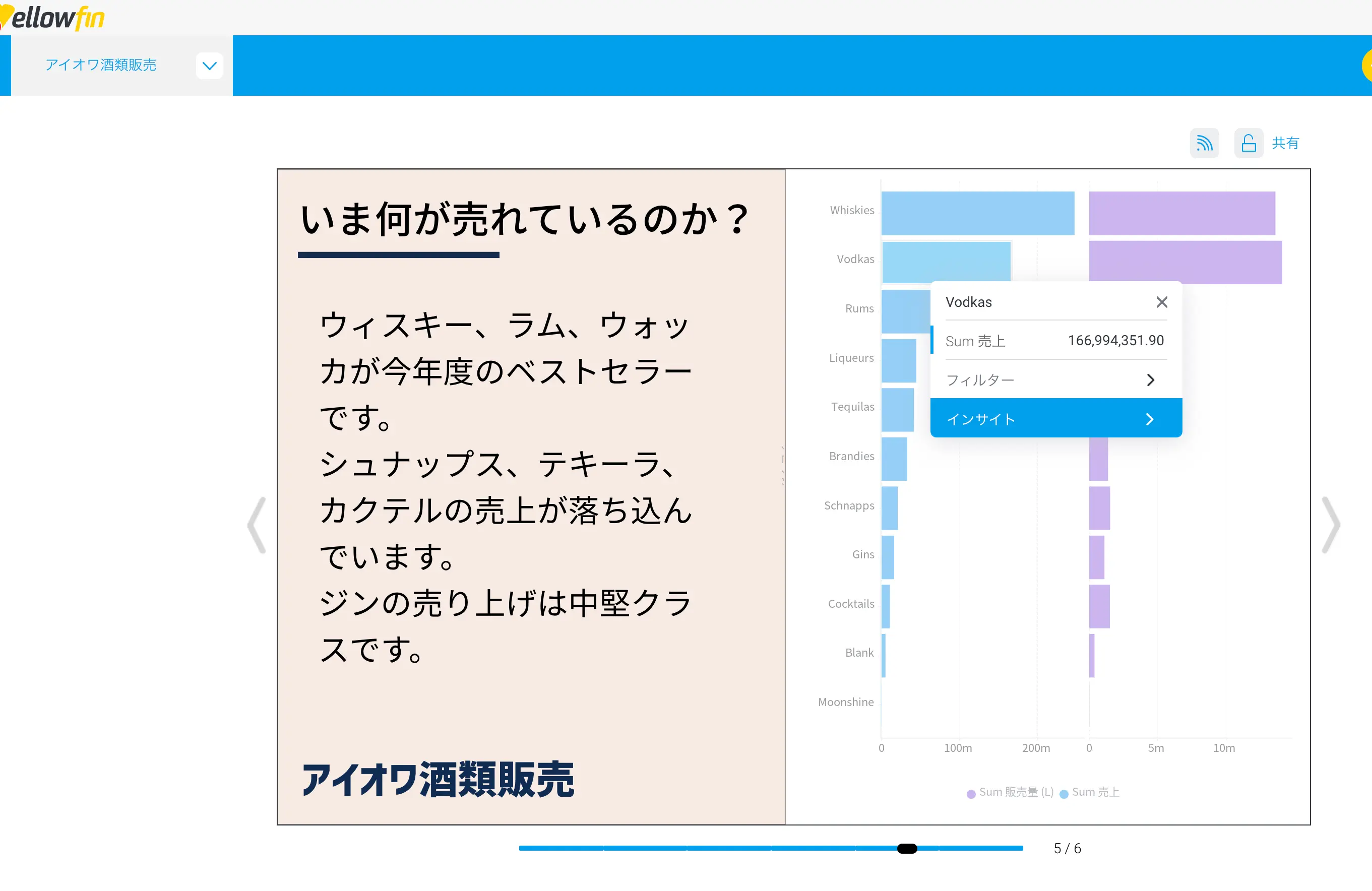This screenshot has height=891, width=1372.
Task: Go to the next slide arrow
Action: [1331, 525]
